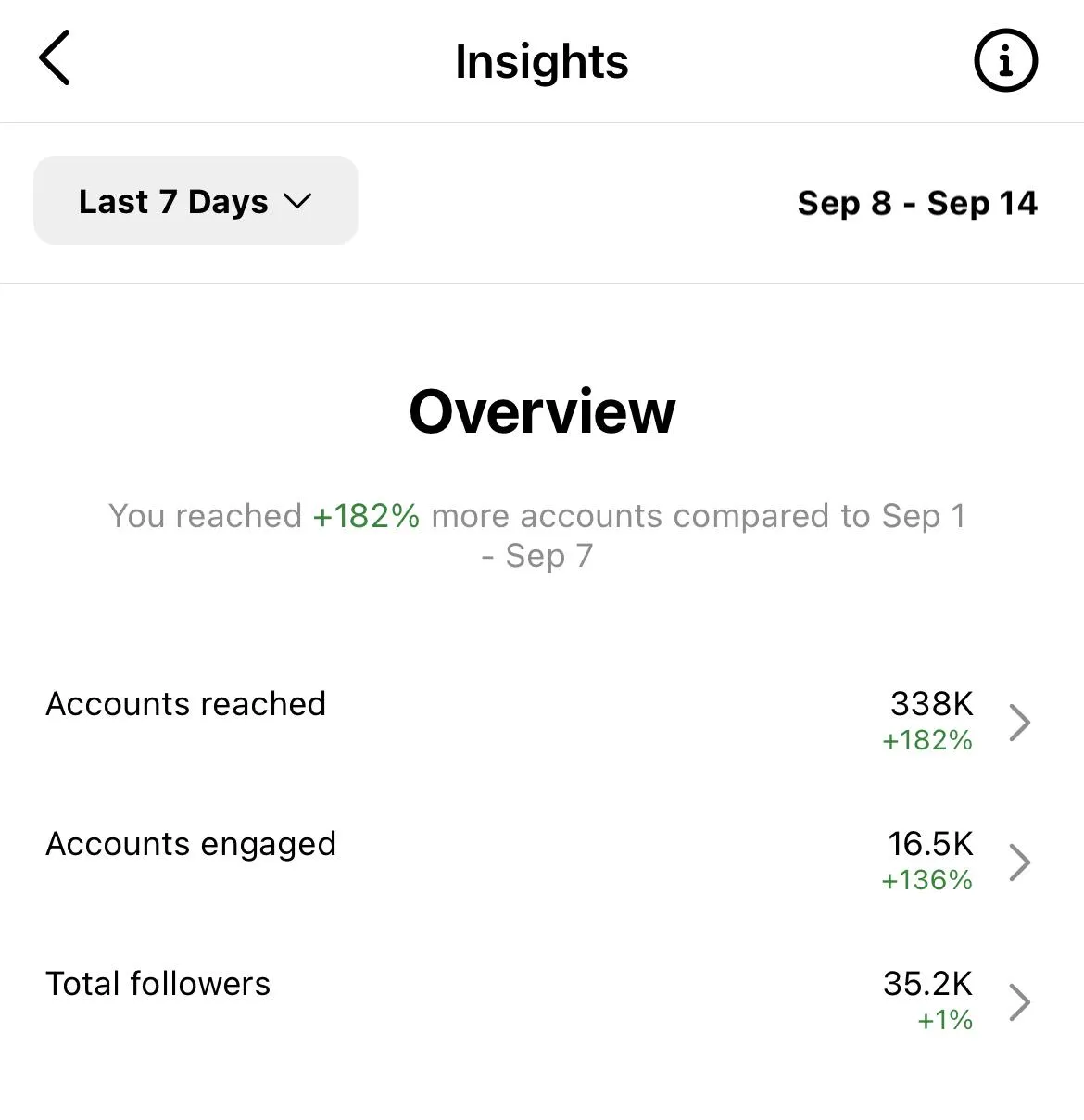Tap the Overview heading

[542, 411]
